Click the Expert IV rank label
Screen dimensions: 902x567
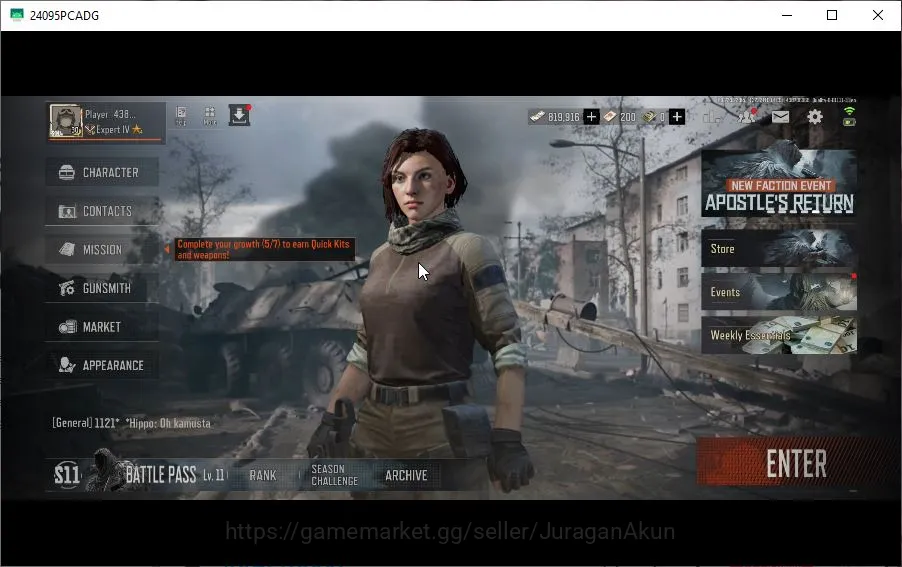click(113, 130)
